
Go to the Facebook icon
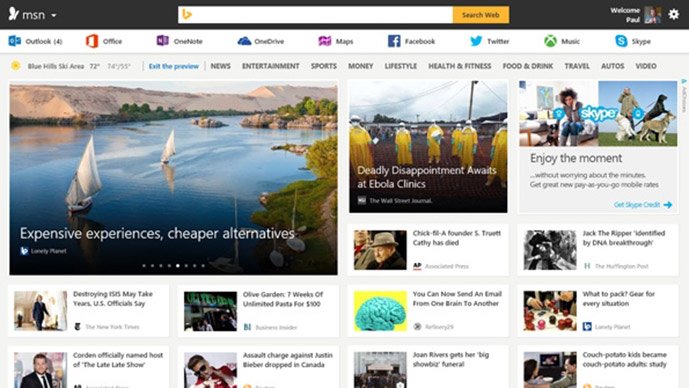point(394,41)
